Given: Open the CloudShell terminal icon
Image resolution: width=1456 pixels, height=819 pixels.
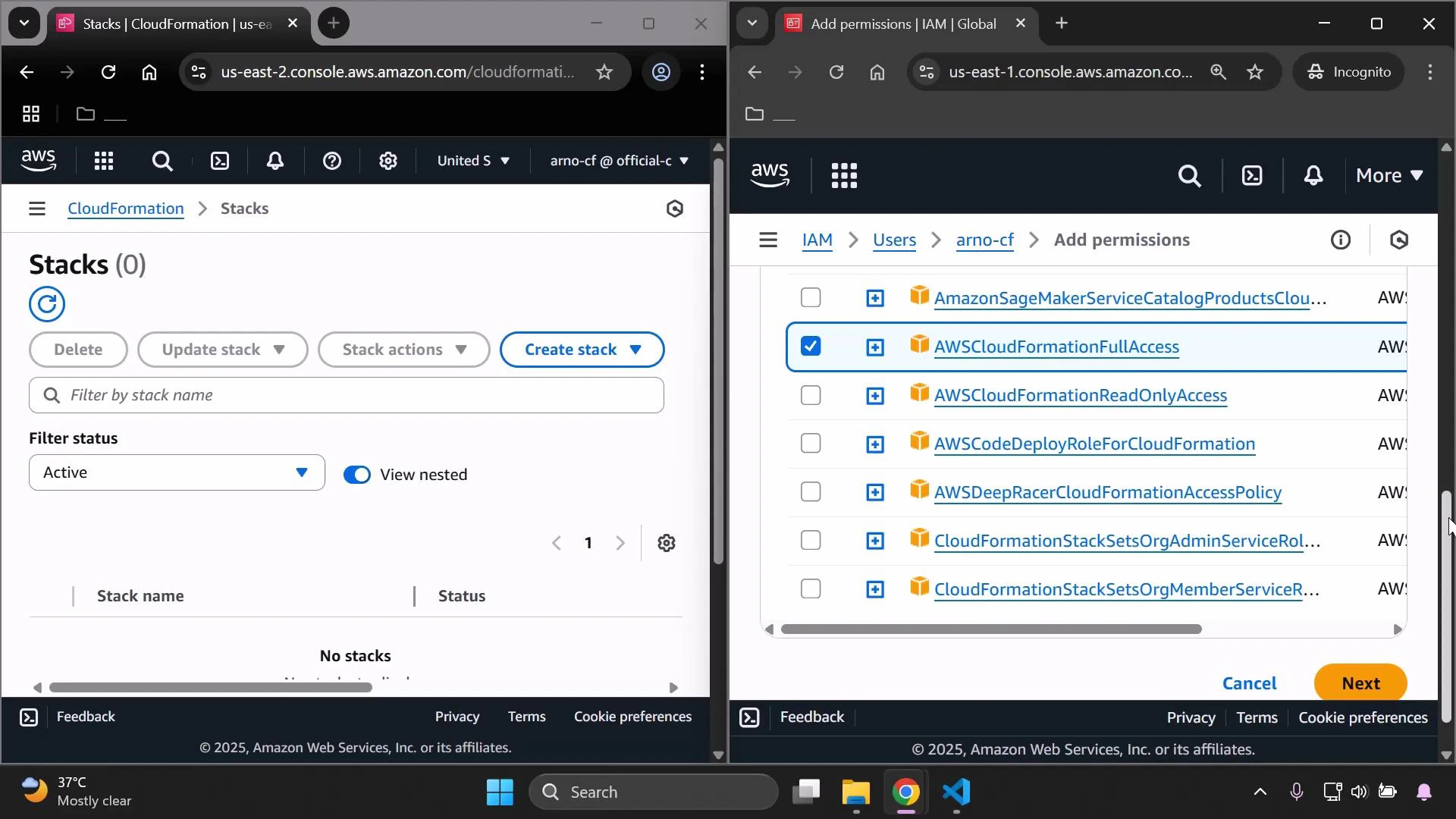Looking at the screenshot, I should [x=221, y=161].
